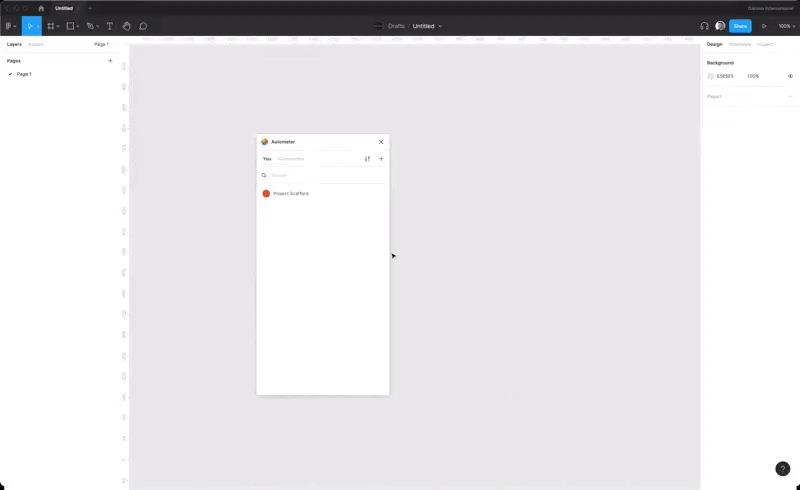Edit the E5E5E5 background hex value
This screenshot has width=800, height=490.
725,76
